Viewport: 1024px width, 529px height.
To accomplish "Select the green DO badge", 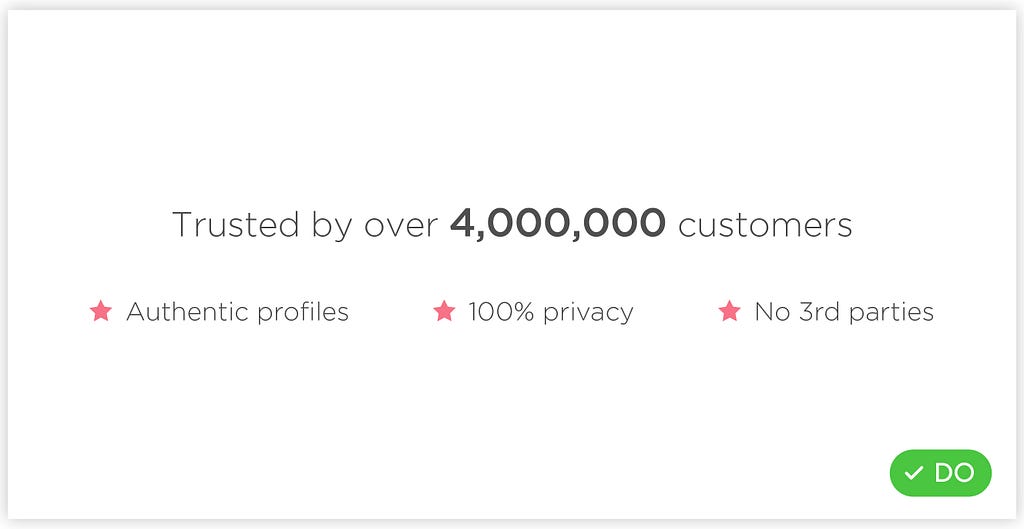I will [940, 473].
